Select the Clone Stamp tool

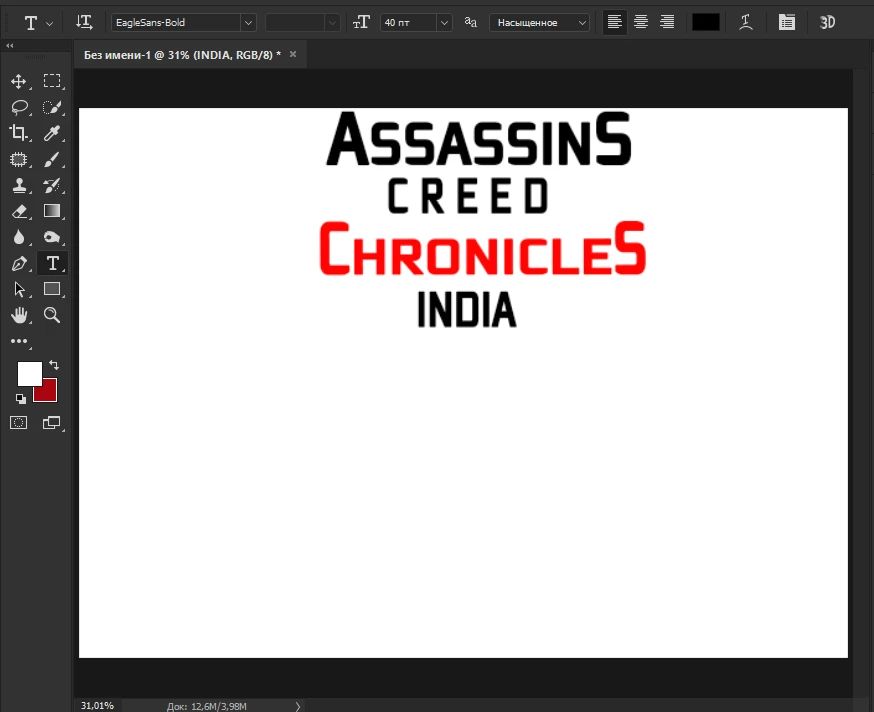[19, 185]
